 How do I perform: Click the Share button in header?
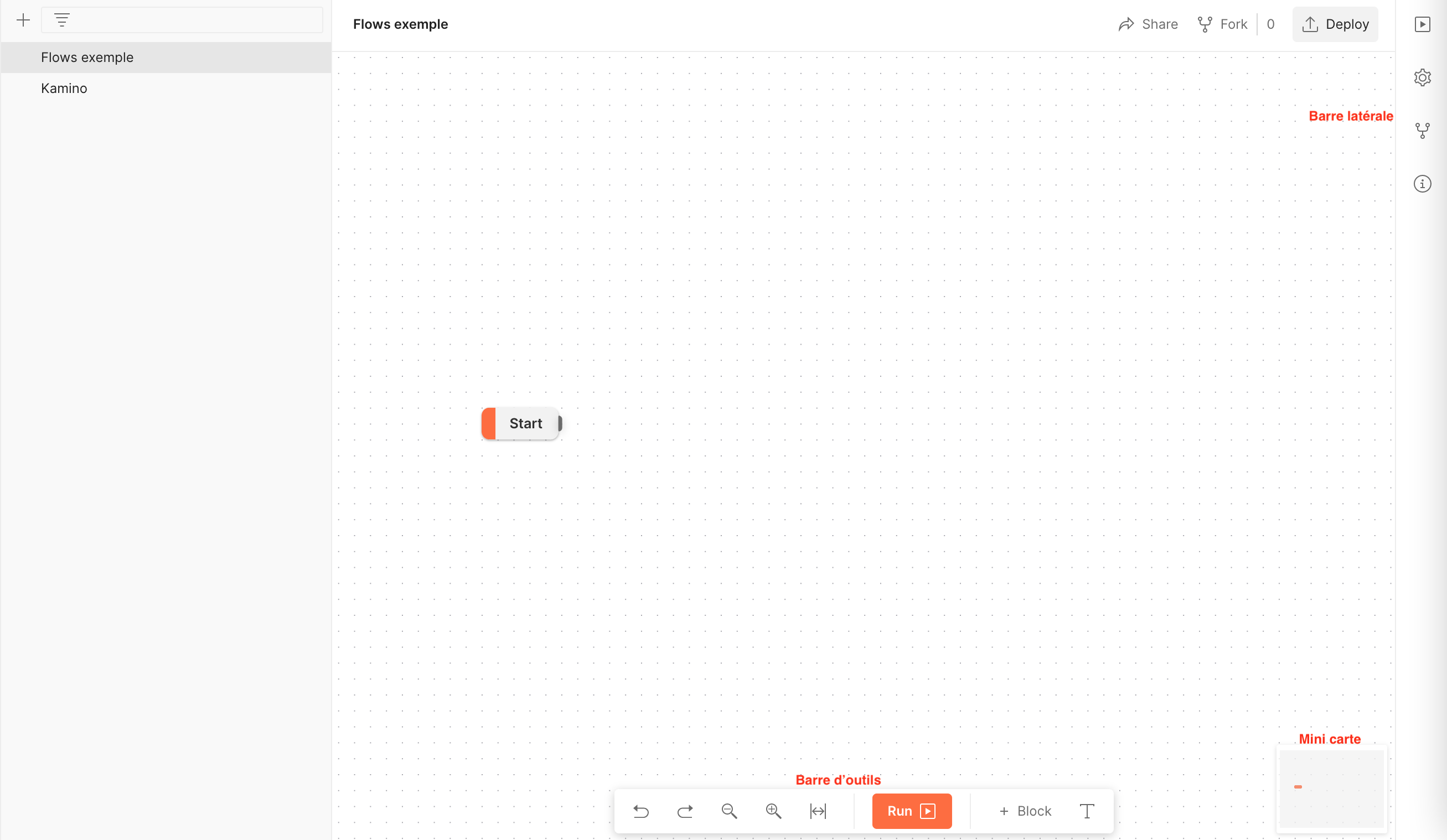pos(1148,24)
